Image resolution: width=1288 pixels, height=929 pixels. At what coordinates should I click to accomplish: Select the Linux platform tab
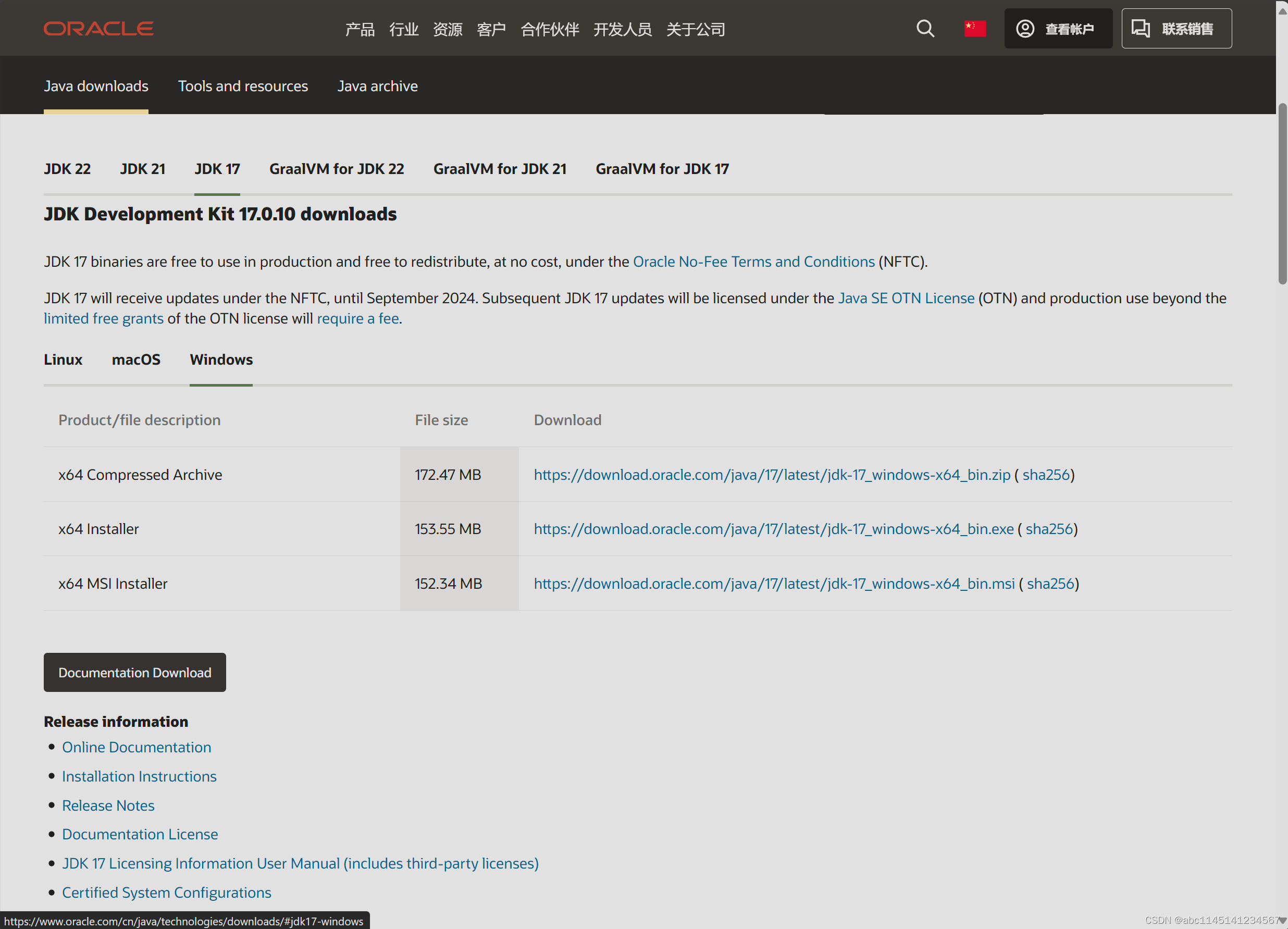(63, 360)
